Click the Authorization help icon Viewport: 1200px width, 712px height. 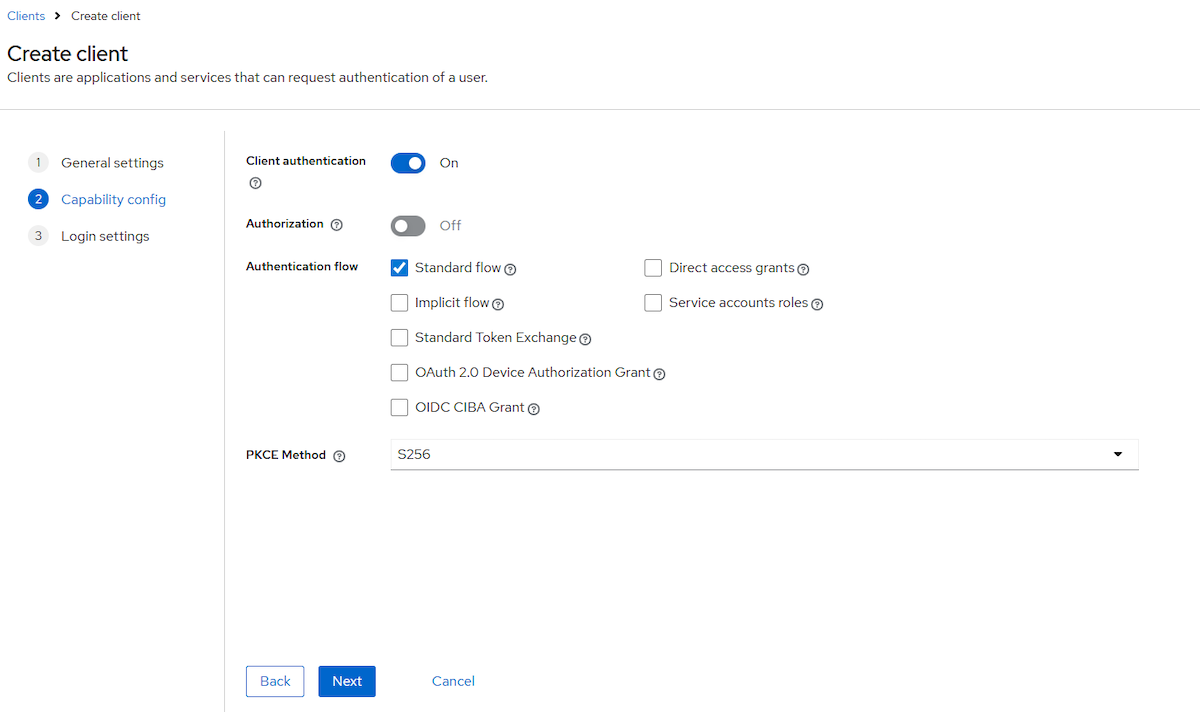[x=336, y=225]
